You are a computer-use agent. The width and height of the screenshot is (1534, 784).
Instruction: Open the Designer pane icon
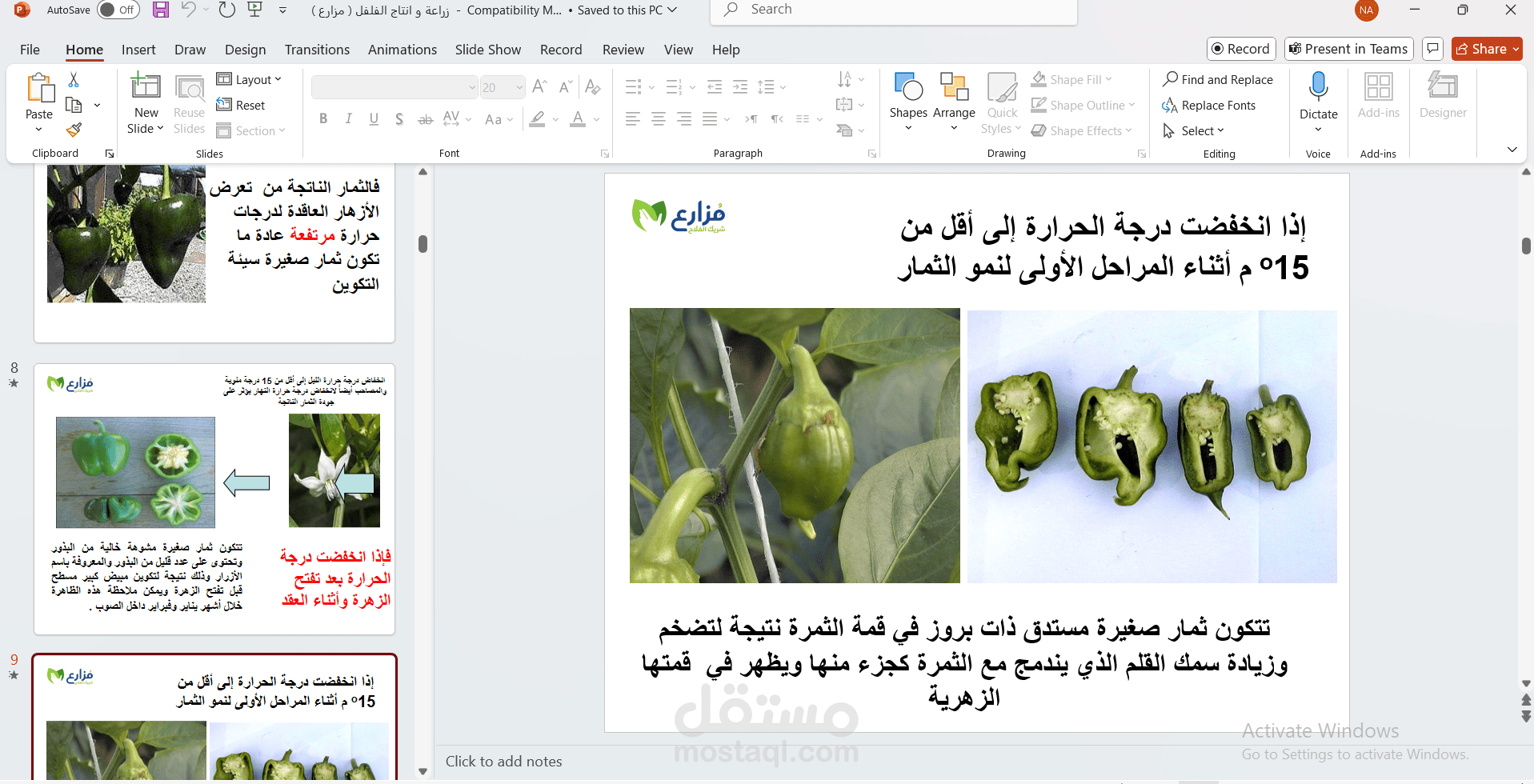[1443, 86]
